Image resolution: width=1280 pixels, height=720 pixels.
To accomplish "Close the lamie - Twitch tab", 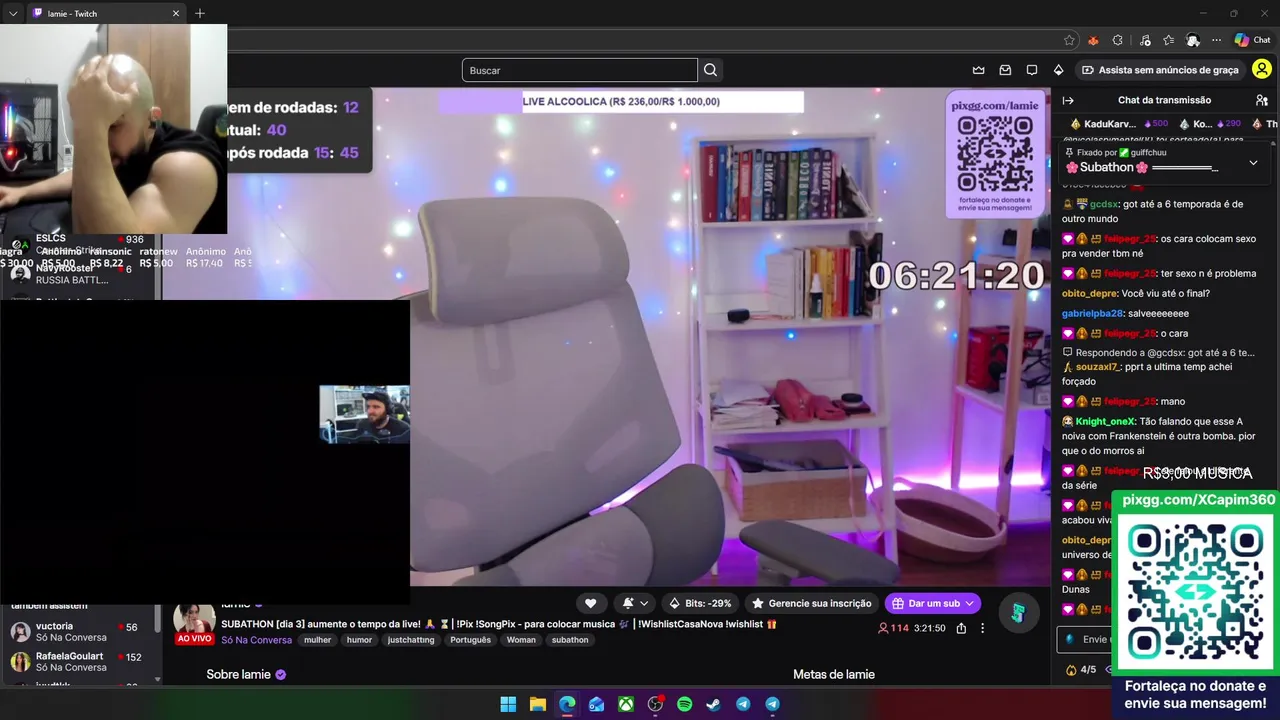I will pyautogui.click(x=176, y=13).
